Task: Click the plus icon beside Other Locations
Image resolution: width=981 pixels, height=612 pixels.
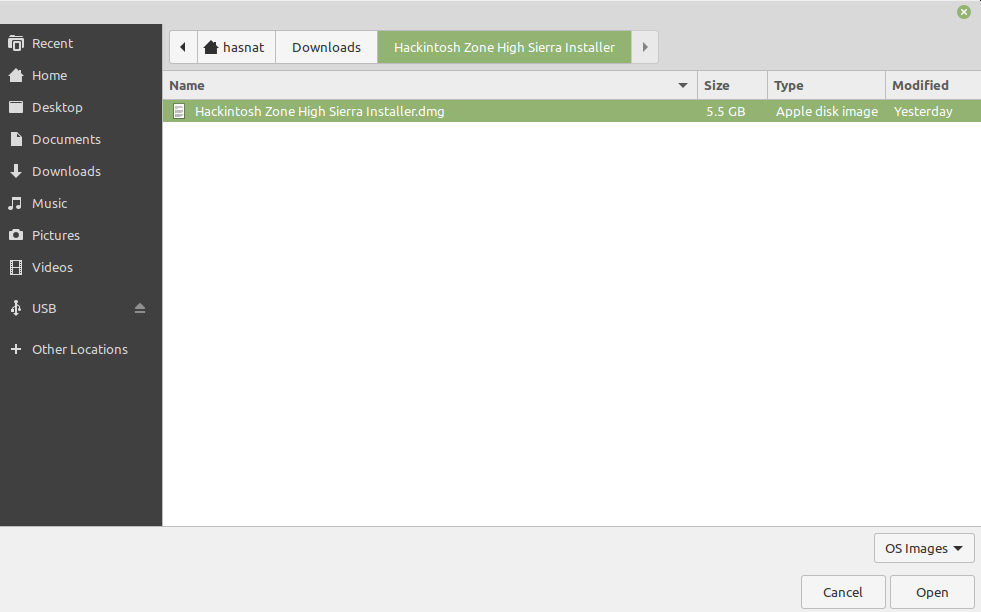Action: pyautogui.click(x=16, y=349)
